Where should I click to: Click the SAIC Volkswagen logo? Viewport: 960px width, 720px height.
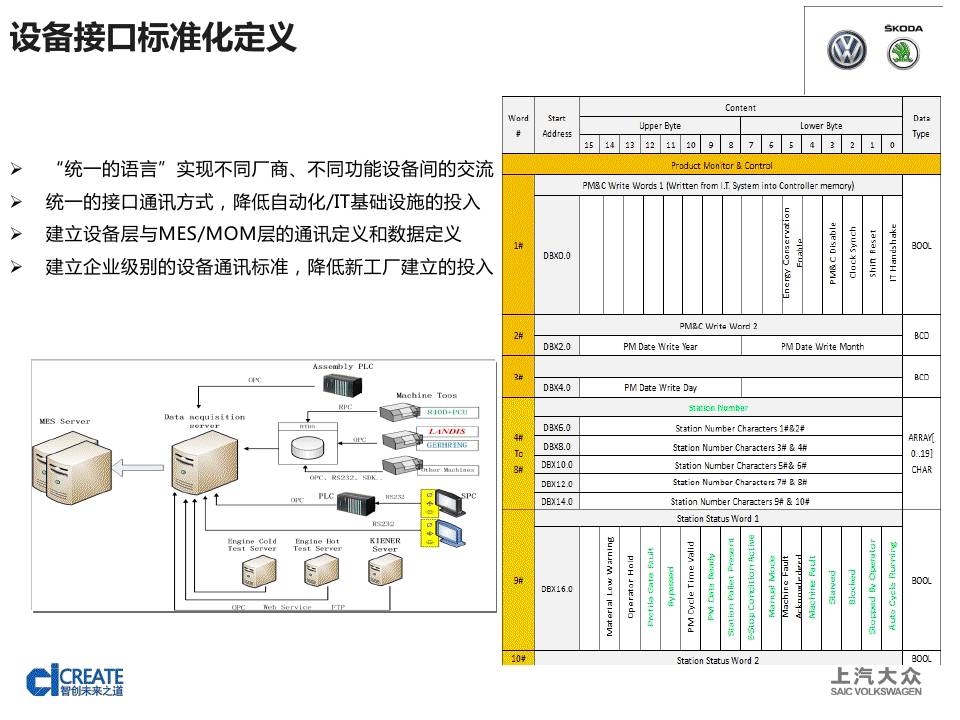[876, 681]
